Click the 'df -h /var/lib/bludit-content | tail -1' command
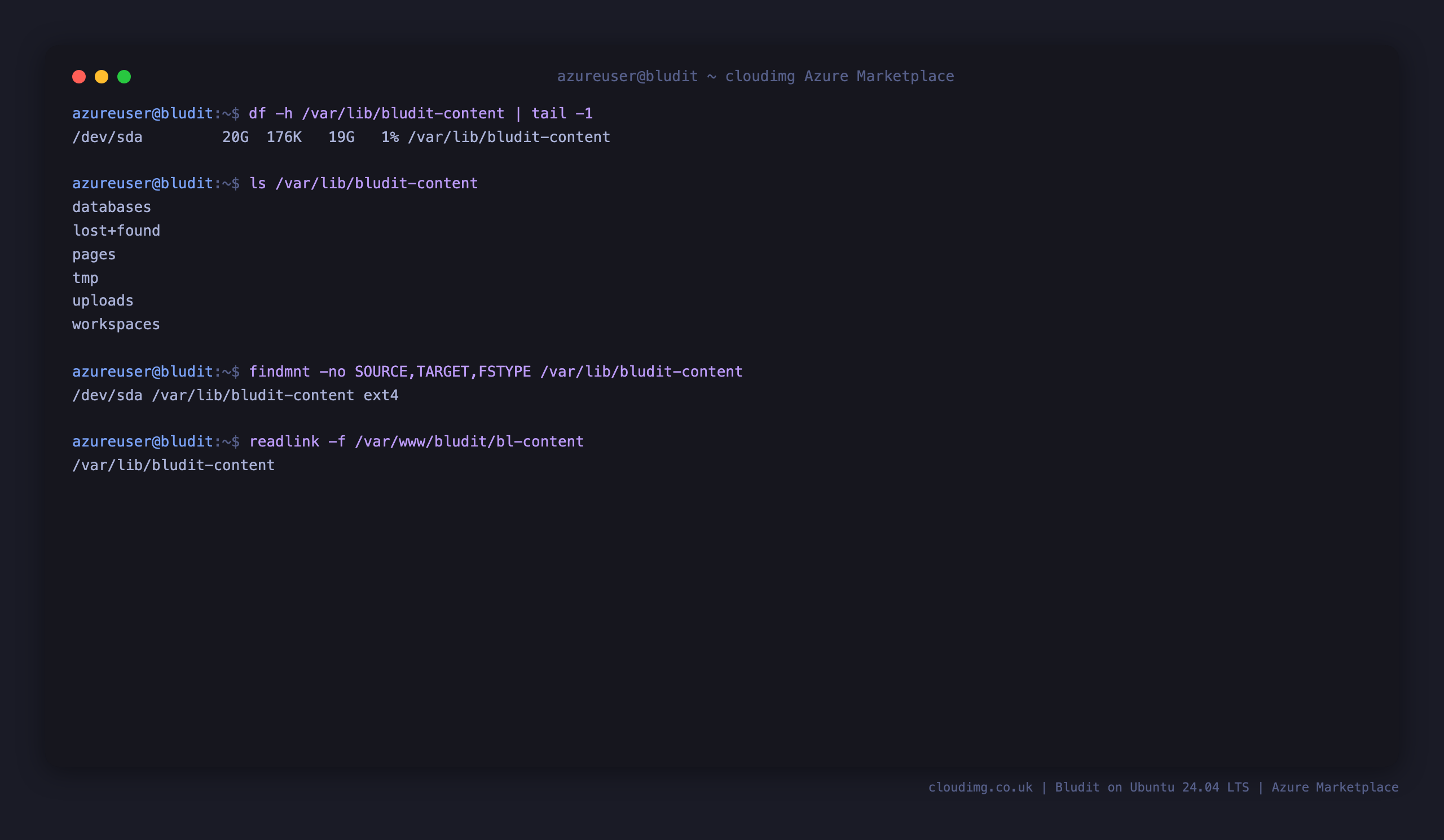Screen dimensions: 1444x840 (421, 113)
